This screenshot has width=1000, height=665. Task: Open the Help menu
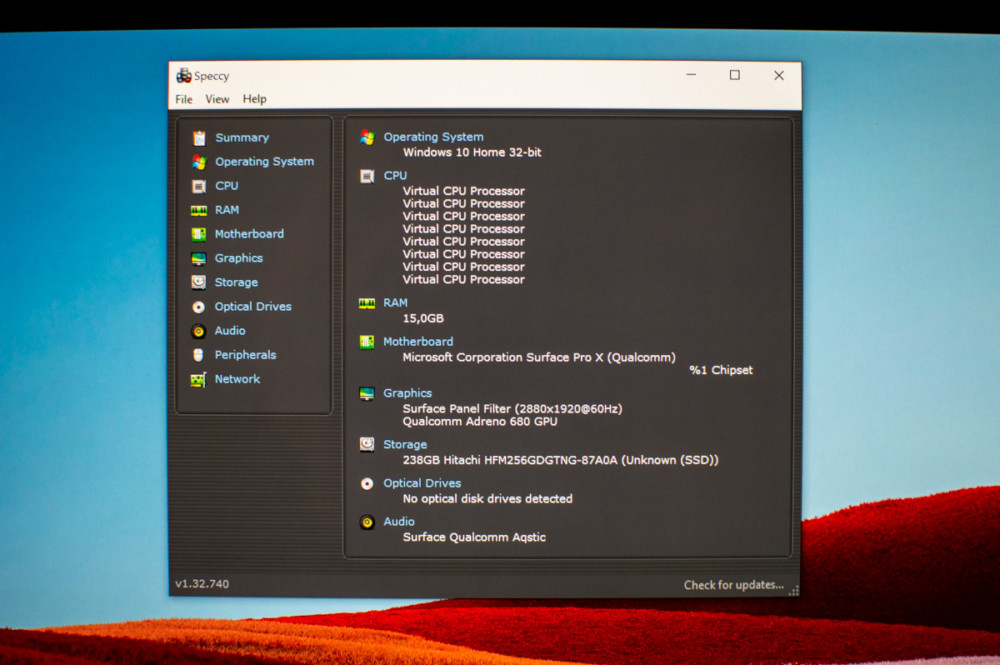click(254, 99)
